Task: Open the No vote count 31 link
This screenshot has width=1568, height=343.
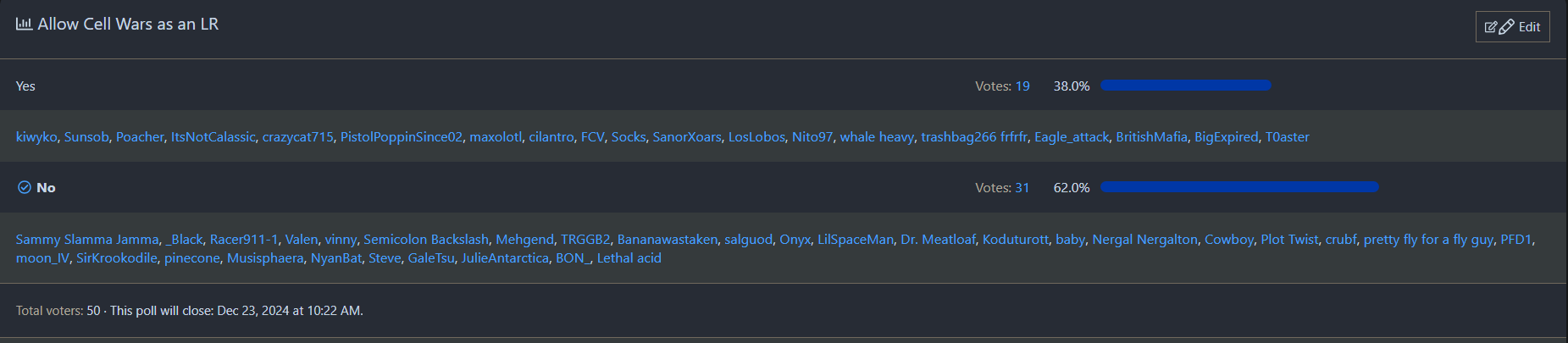Action: pos(1022,188)
